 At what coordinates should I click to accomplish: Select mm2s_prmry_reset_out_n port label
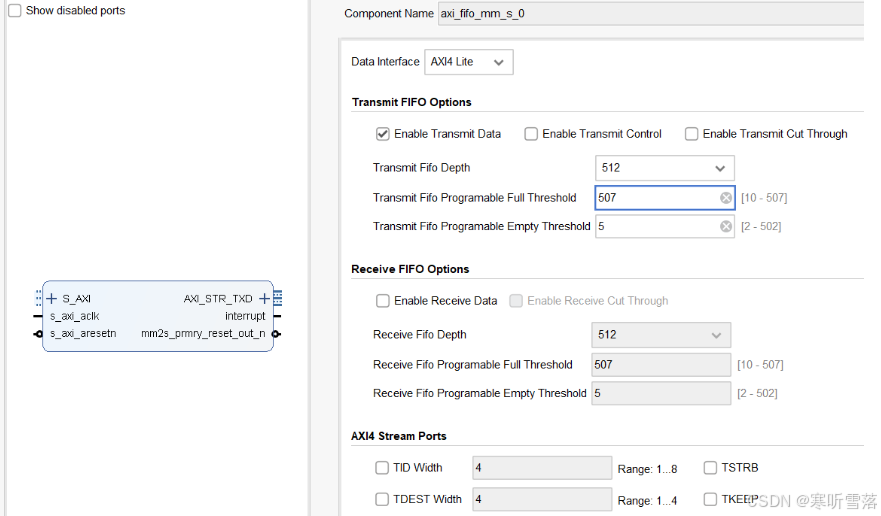coord(203,334)
